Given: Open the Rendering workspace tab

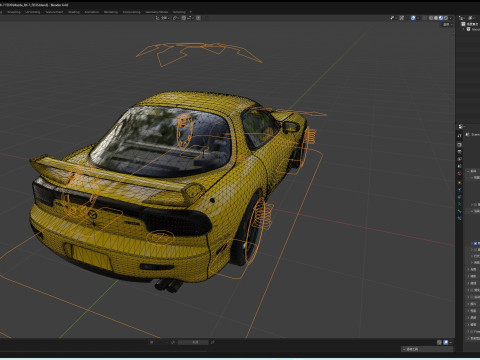Looking at the screenshot, I should pos(111,12).
